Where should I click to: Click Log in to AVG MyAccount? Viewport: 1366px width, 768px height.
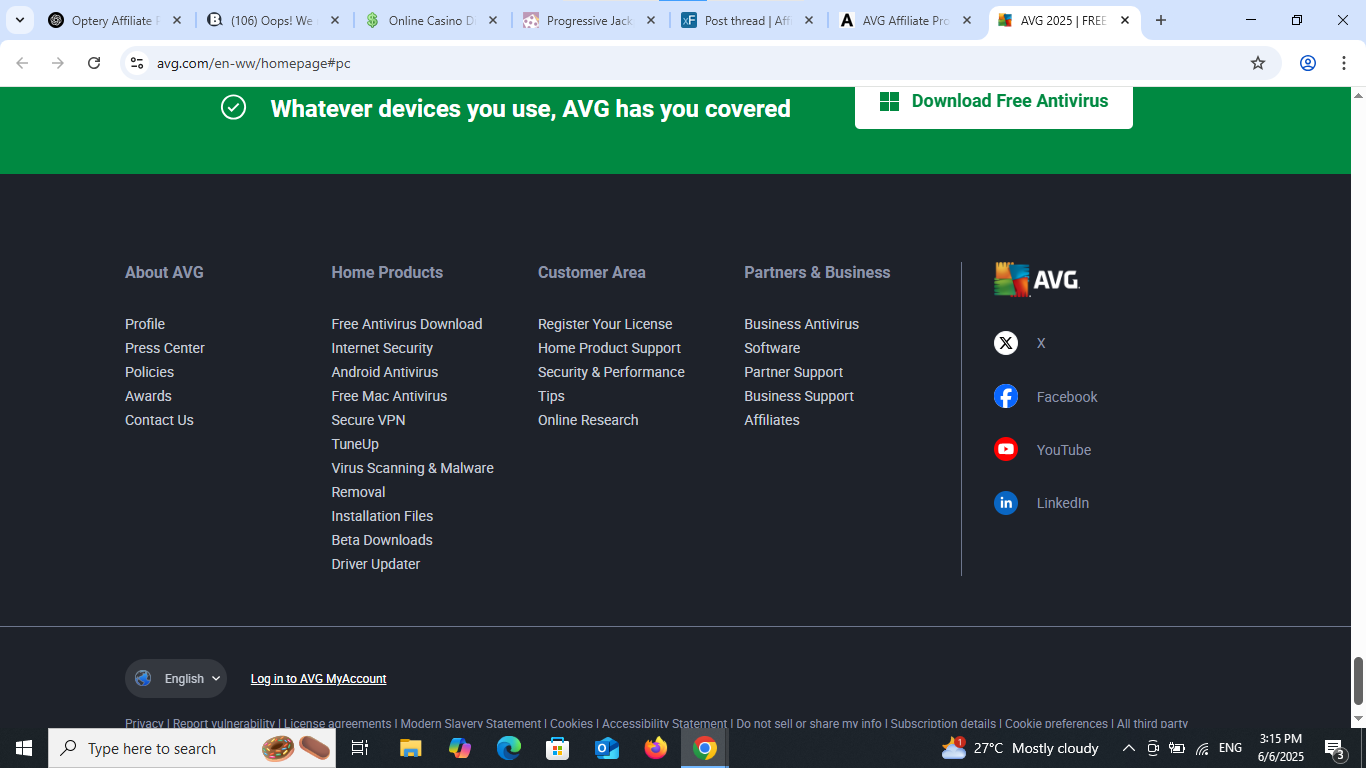point(318,679)
